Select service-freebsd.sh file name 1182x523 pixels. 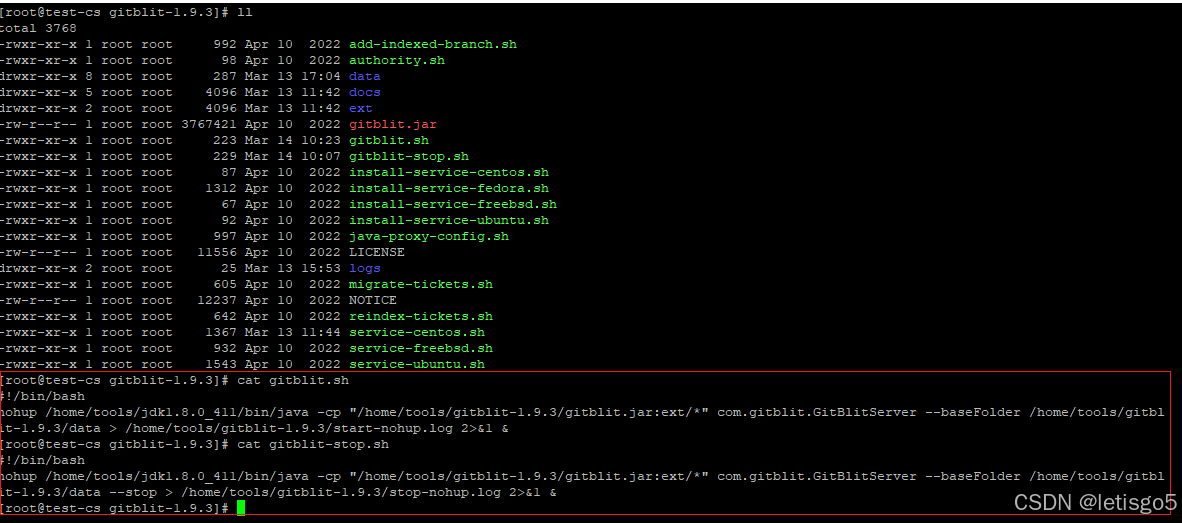[x=421, y=348]
